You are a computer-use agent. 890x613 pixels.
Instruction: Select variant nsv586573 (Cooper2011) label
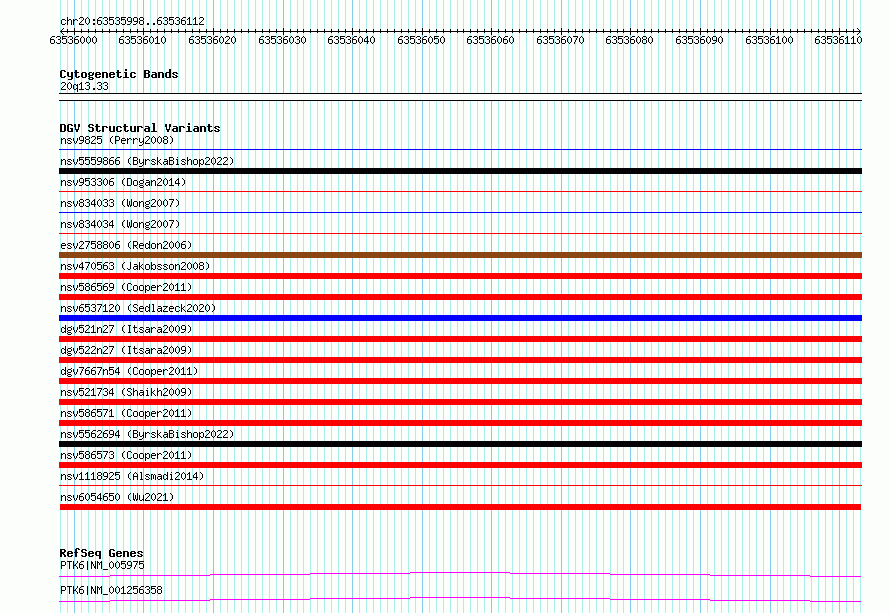coord(126,455)
